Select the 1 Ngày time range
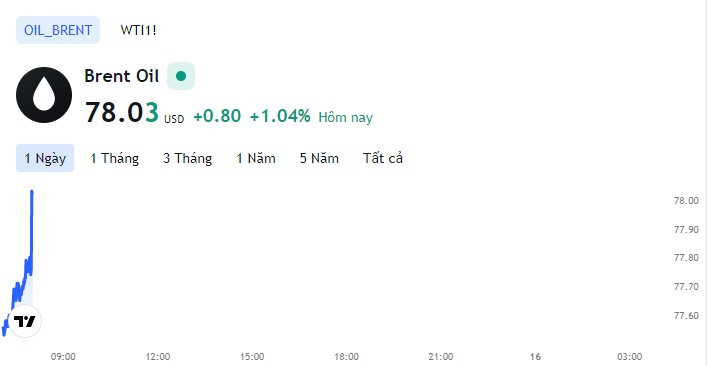Viewport: 707px width, 366px height. click(x=45, y=158)
